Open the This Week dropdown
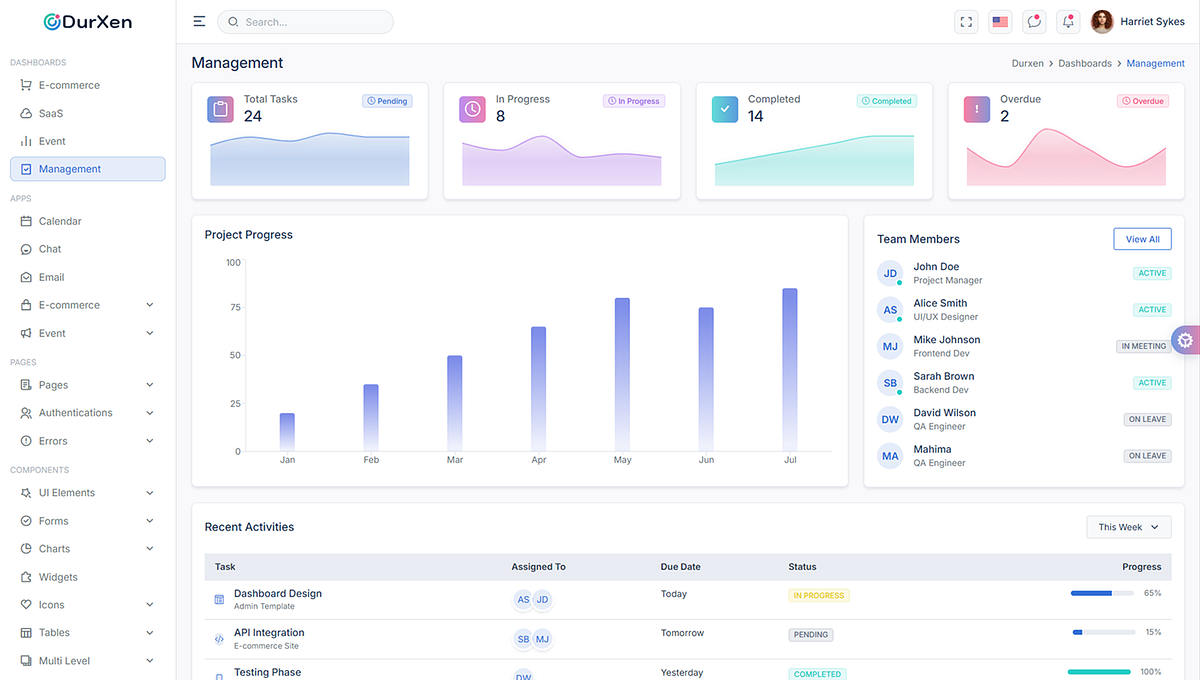1200x680 pixels. [1128, 527]
